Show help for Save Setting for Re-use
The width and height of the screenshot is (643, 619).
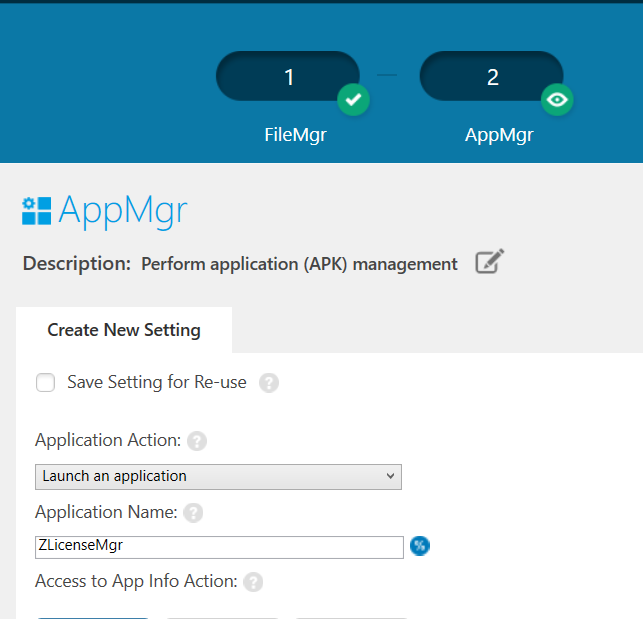tap(269, 383)
